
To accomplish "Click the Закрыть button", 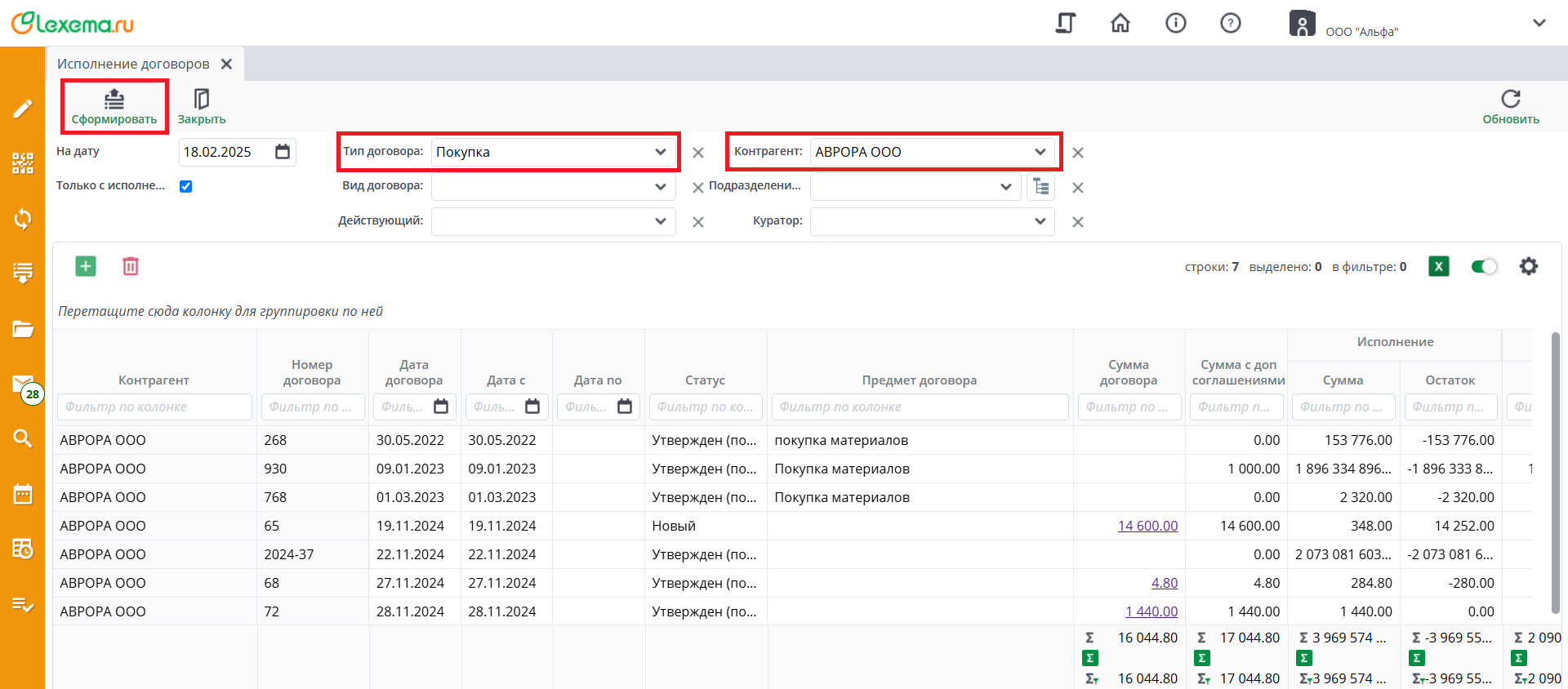I will (x=201, y=107).
